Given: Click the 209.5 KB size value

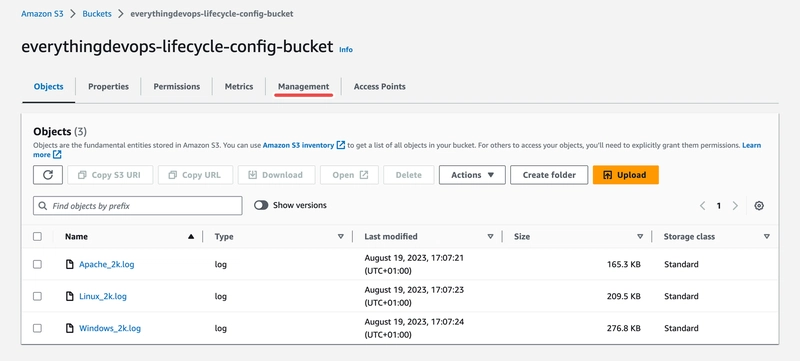Looking at the screenshot, I should point(624,297).
